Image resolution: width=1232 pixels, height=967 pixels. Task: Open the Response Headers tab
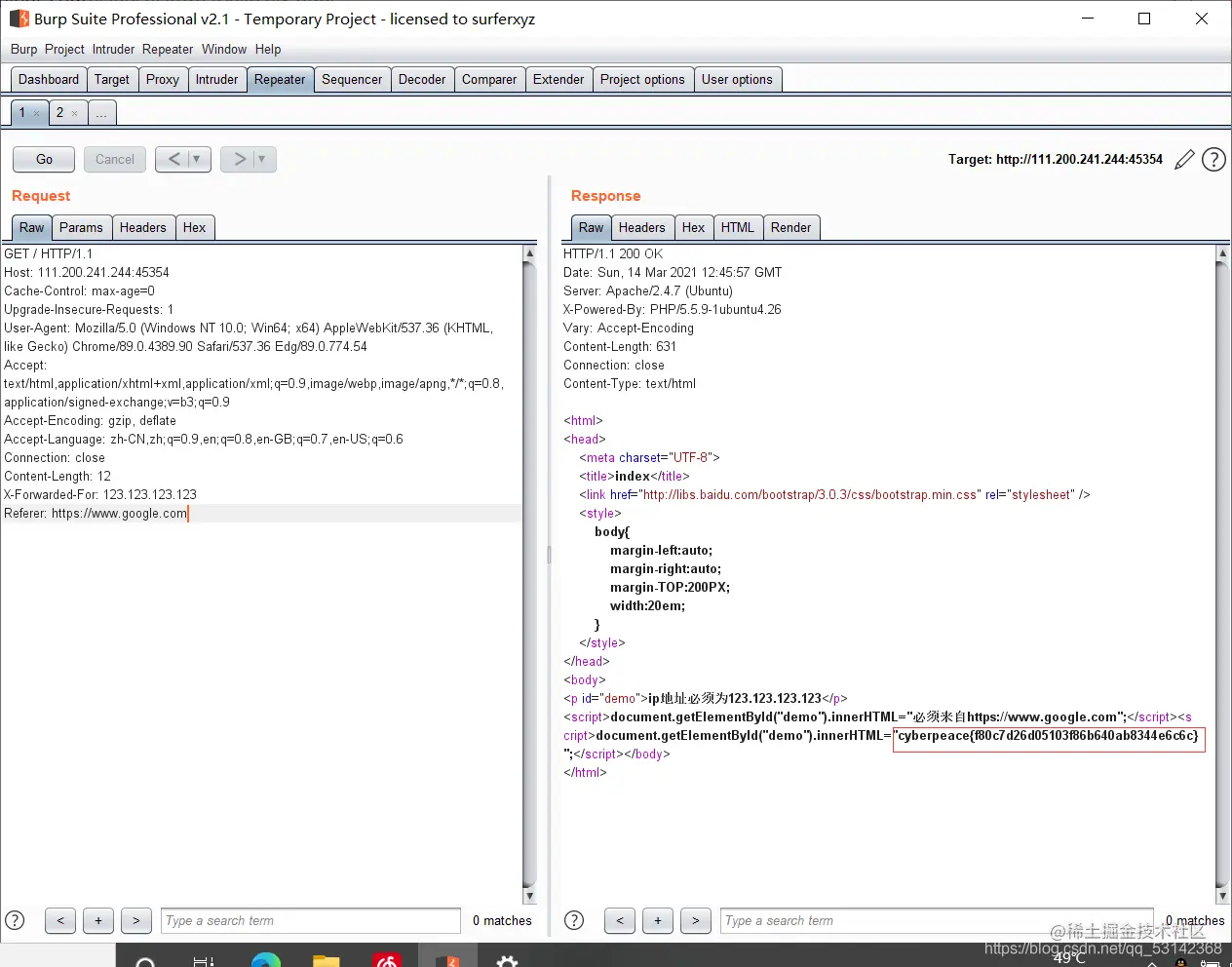pyautogui.click(x=642, y=228)
